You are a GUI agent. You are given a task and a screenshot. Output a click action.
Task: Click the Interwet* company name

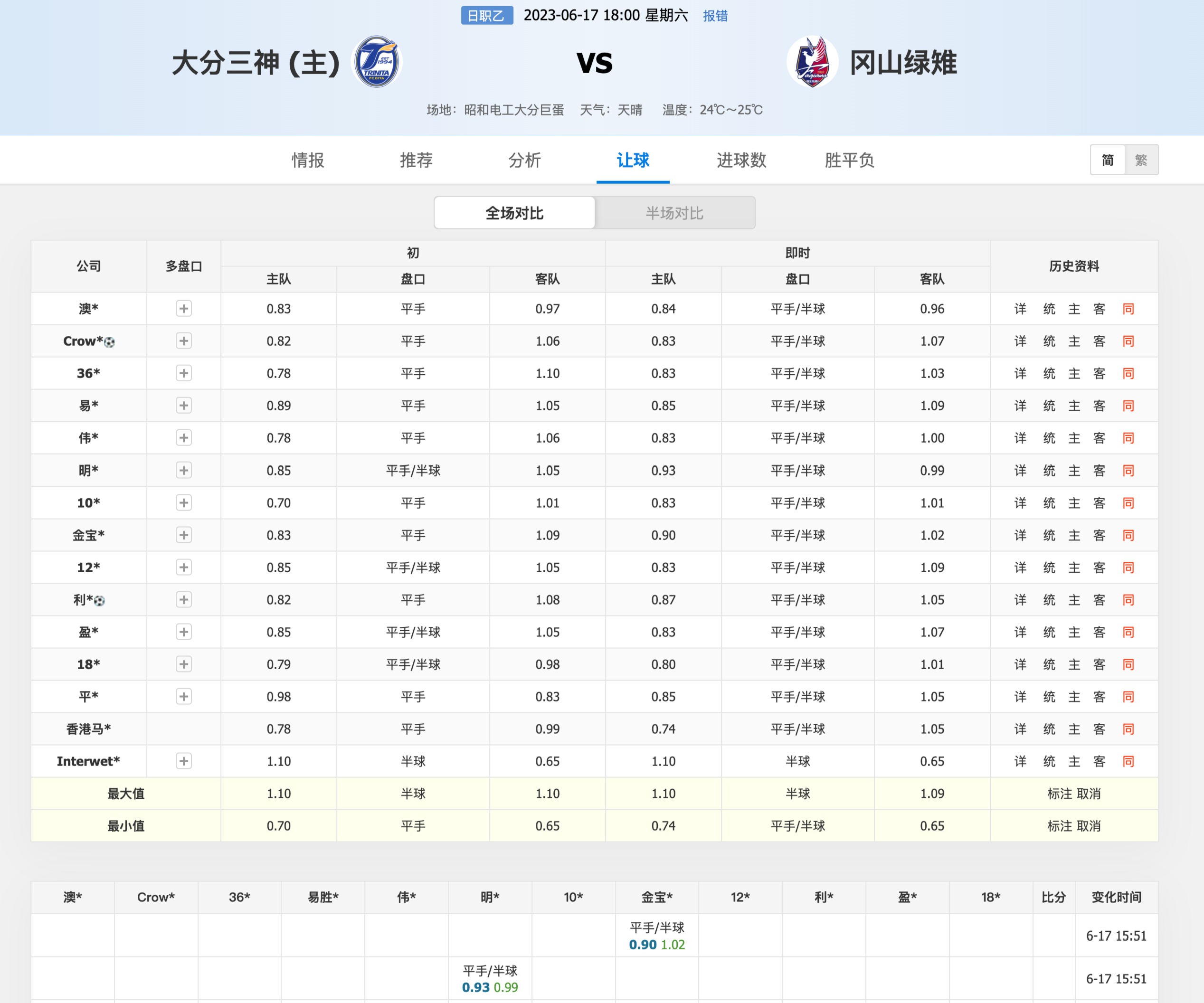88,761
